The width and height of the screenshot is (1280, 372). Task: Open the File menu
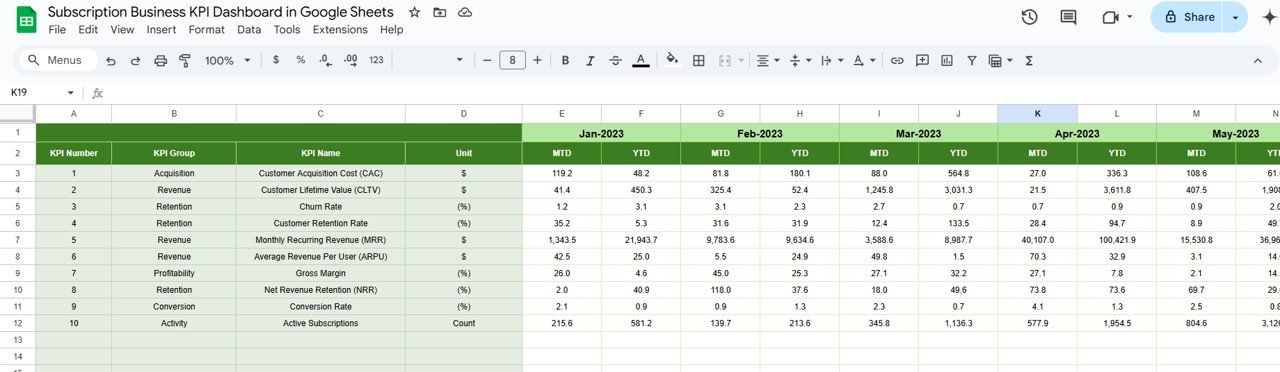click(x=57, y=30)
